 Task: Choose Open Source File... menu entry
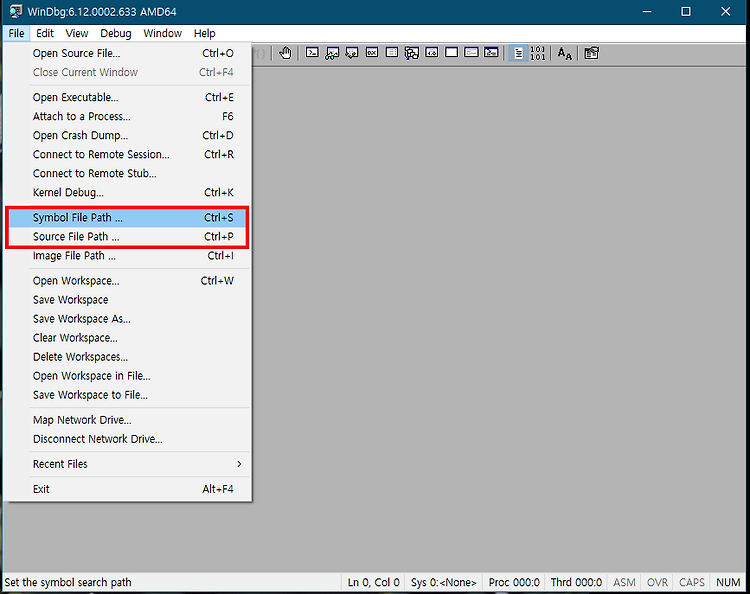click(128, 53)
